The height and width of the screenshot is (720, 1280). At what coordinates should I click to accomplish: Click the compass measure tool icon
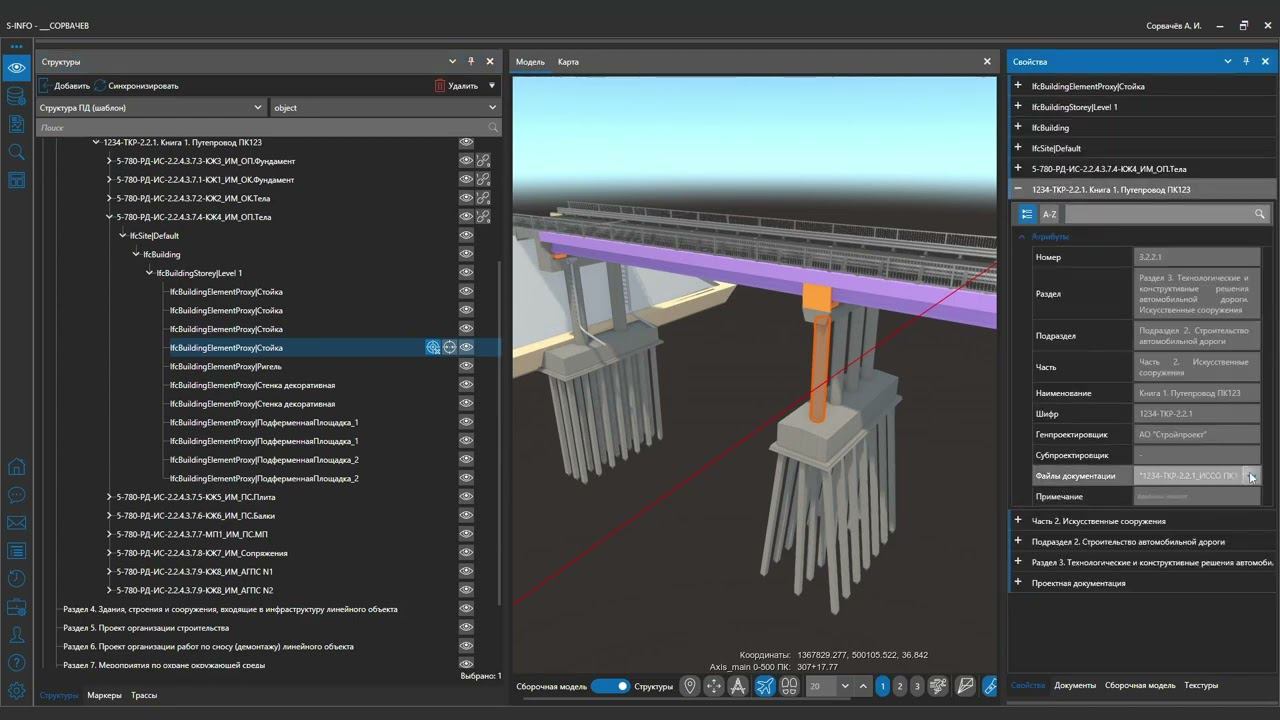pyautogui.click(x=738, y=686)
